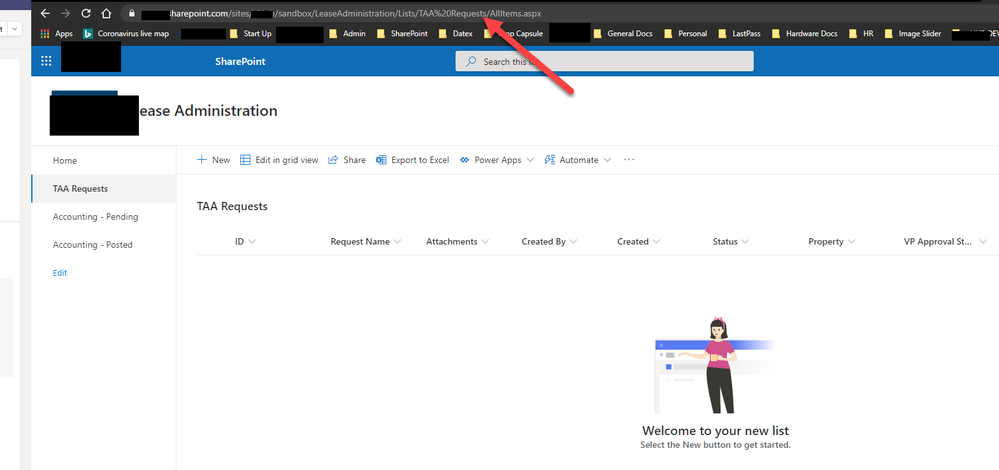Open the Created column menu
Screen dimensions: 999x470
pyautogui.click(x=639, y=241)
